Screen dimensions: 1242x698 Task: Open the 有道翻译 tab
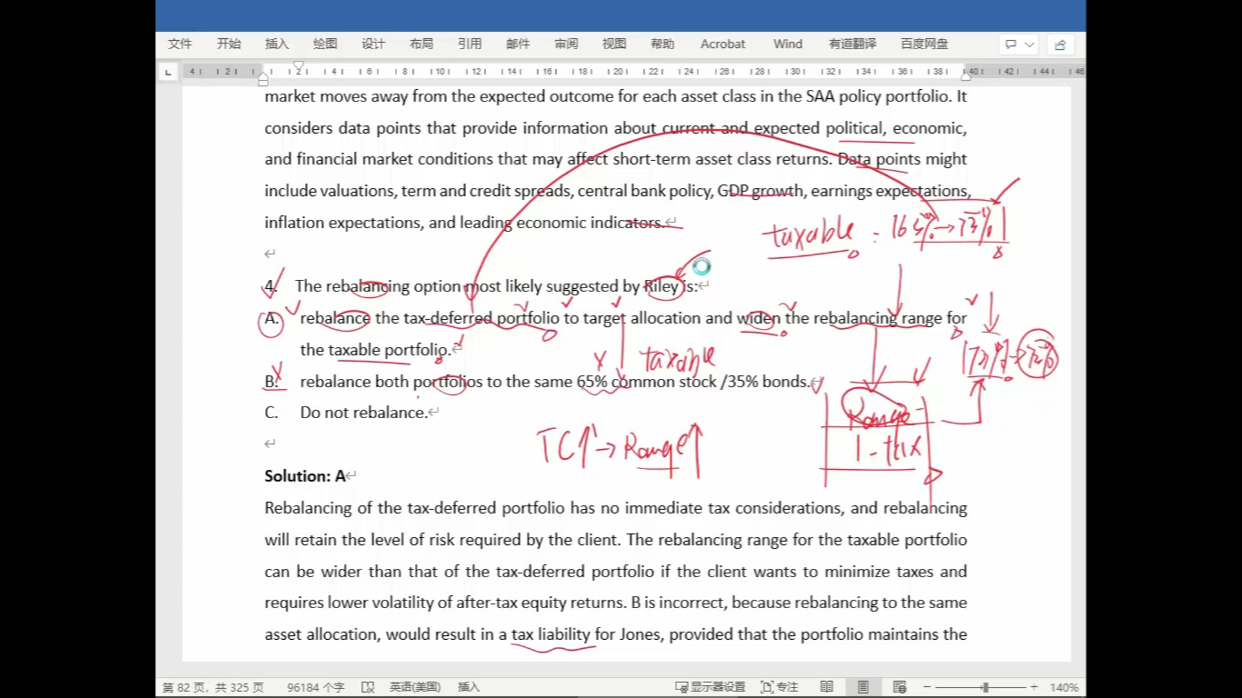coord(852,44)
